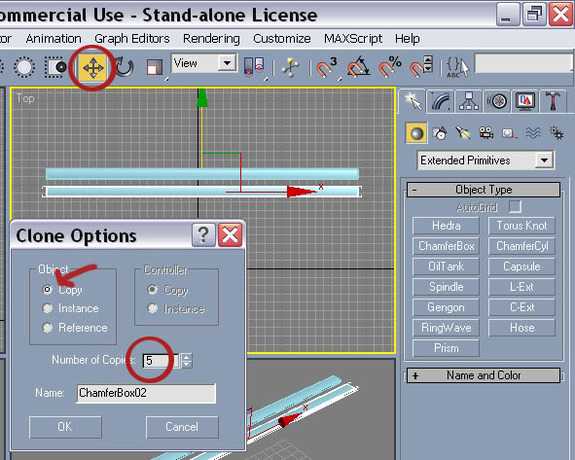Click the Named Selection Sets icon
575x460 pixels.
(x=458, y=67)
